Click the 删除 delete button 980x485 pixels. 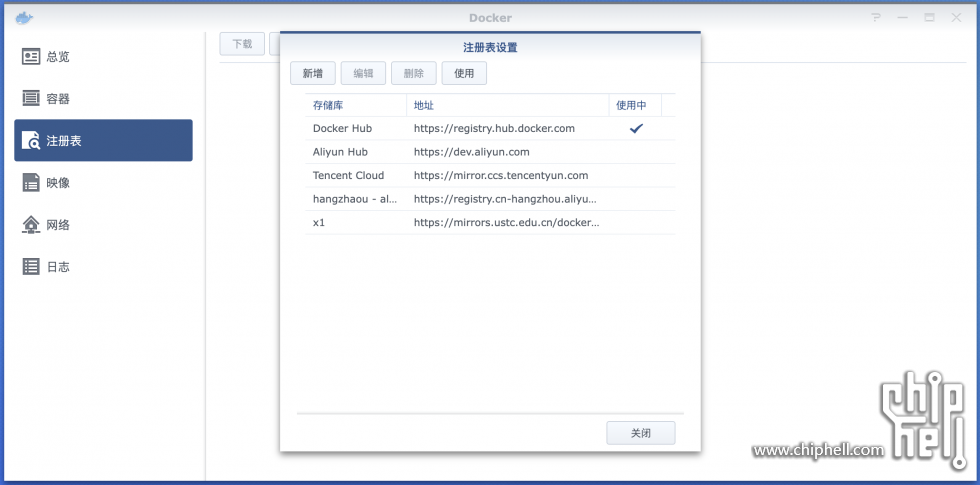[x=414, y=73]
